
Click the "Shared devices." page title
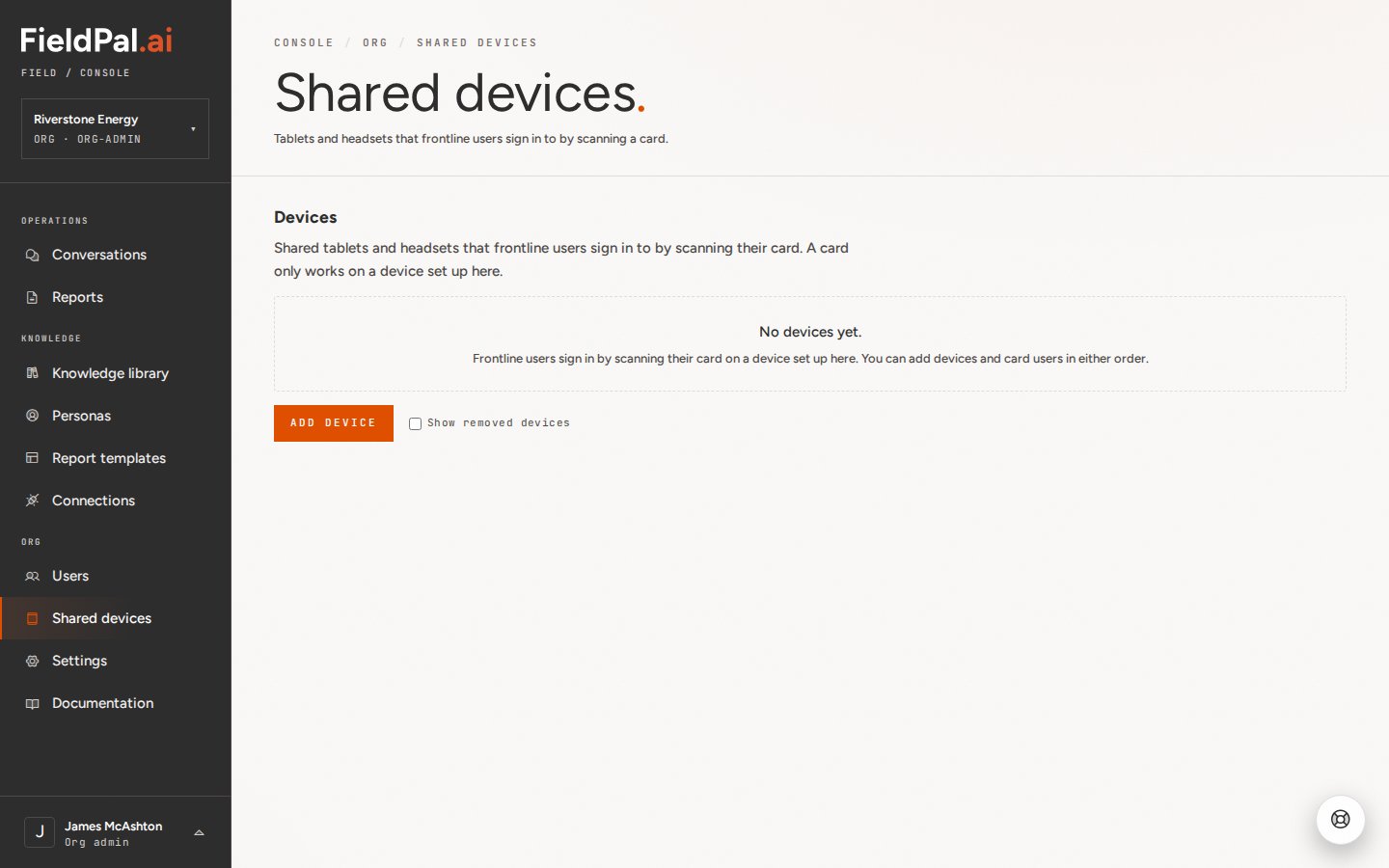click(460, 93)
